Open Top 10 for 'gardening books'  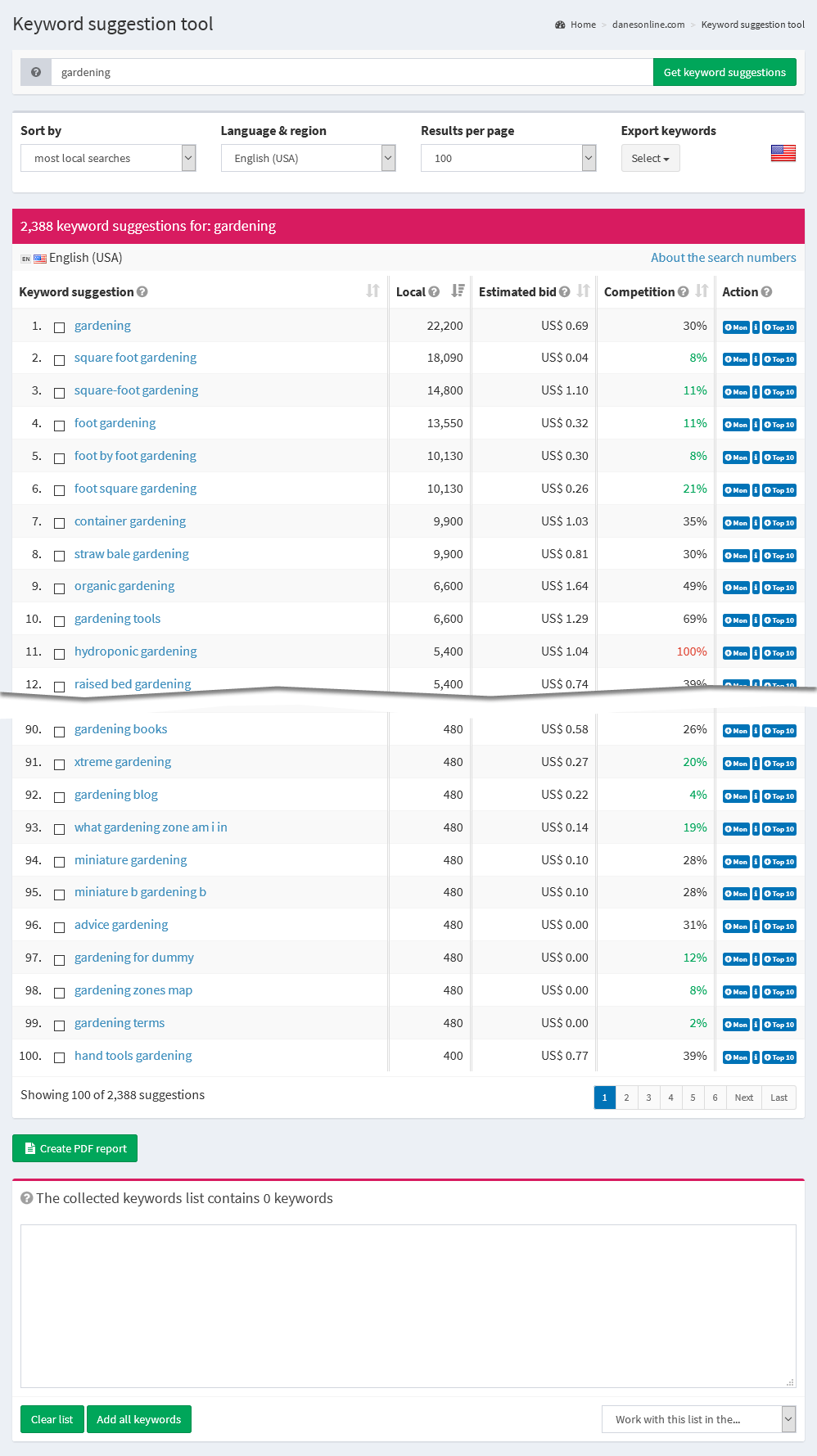779,731
